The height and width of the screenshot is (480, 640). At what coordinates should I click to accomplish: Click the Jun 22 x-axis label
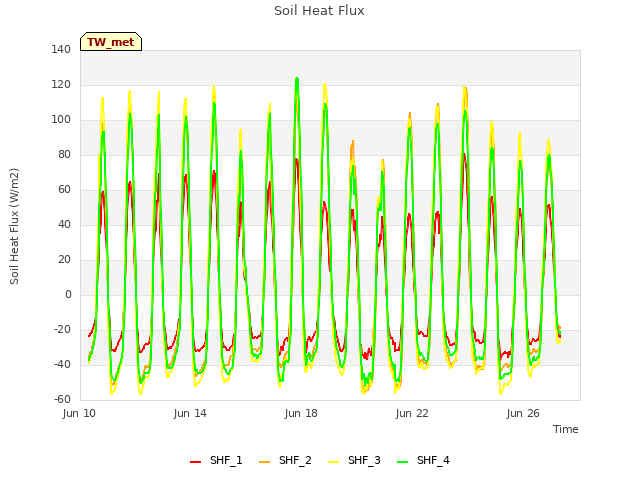[x=412, y=413]
